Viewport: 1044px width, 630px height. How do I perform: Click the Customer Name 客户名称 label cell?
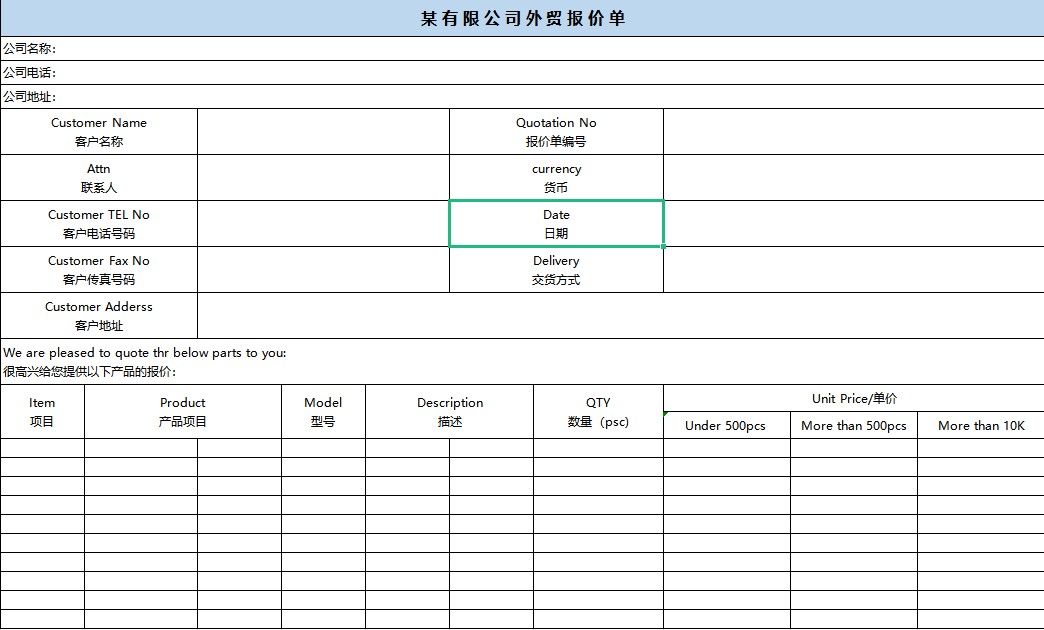click(98, 131)
